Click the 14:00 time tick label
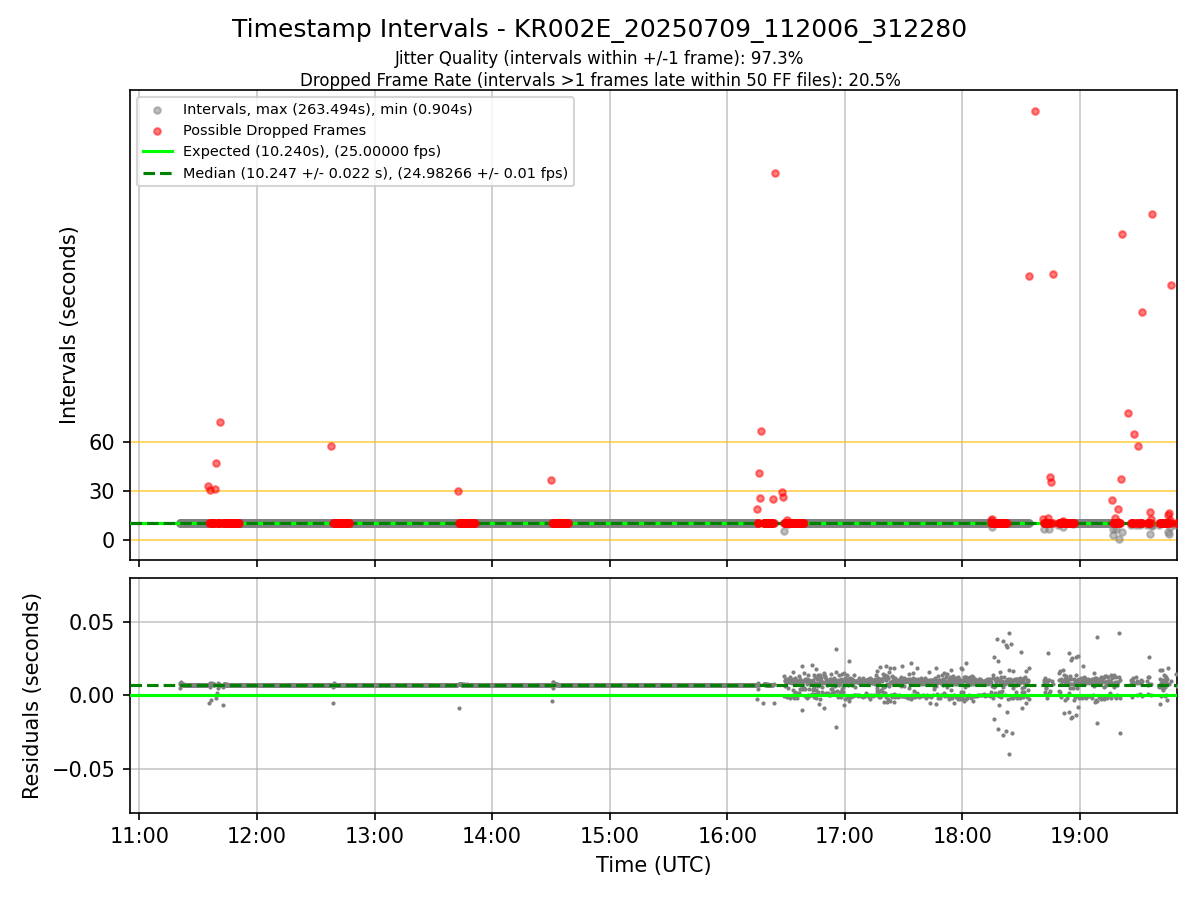The height and width of the screenshot is (900, 1200). coord(492,834)
